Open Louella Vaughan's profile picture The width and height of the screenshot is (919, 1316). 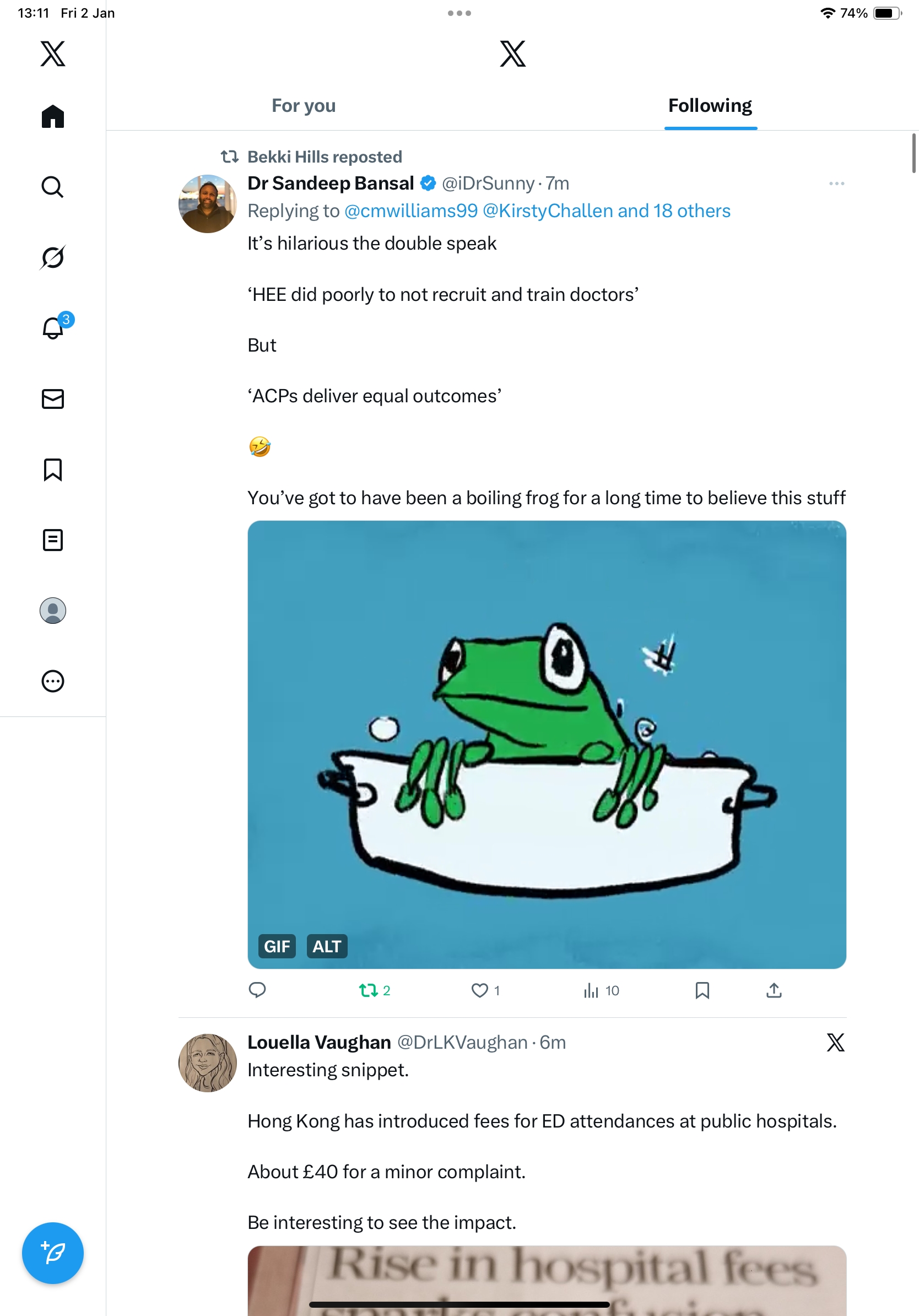(x=207, y=1062)
